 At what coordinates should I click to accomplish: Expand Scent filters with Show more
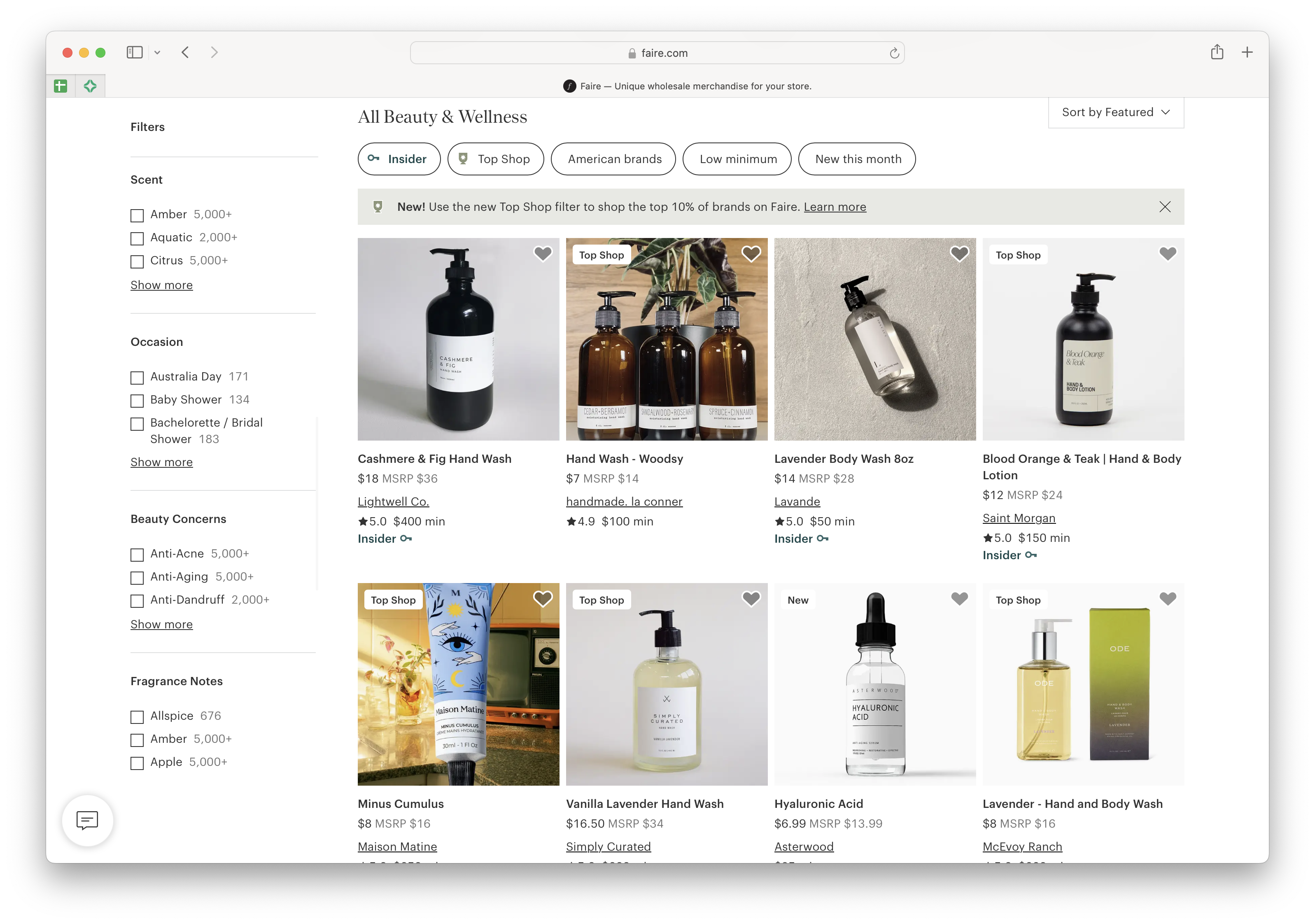161,285
